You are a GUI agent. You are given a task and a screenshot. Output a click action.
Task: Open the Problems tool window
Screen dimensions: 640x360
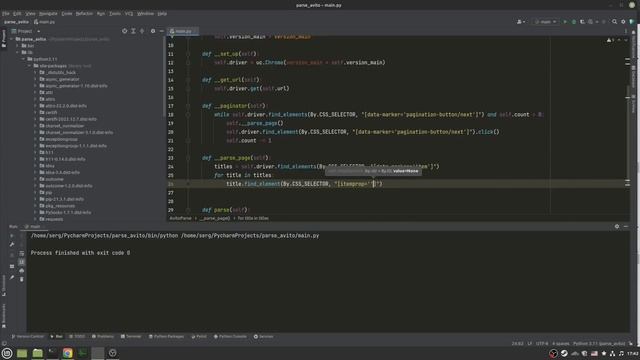click(103, 337)
